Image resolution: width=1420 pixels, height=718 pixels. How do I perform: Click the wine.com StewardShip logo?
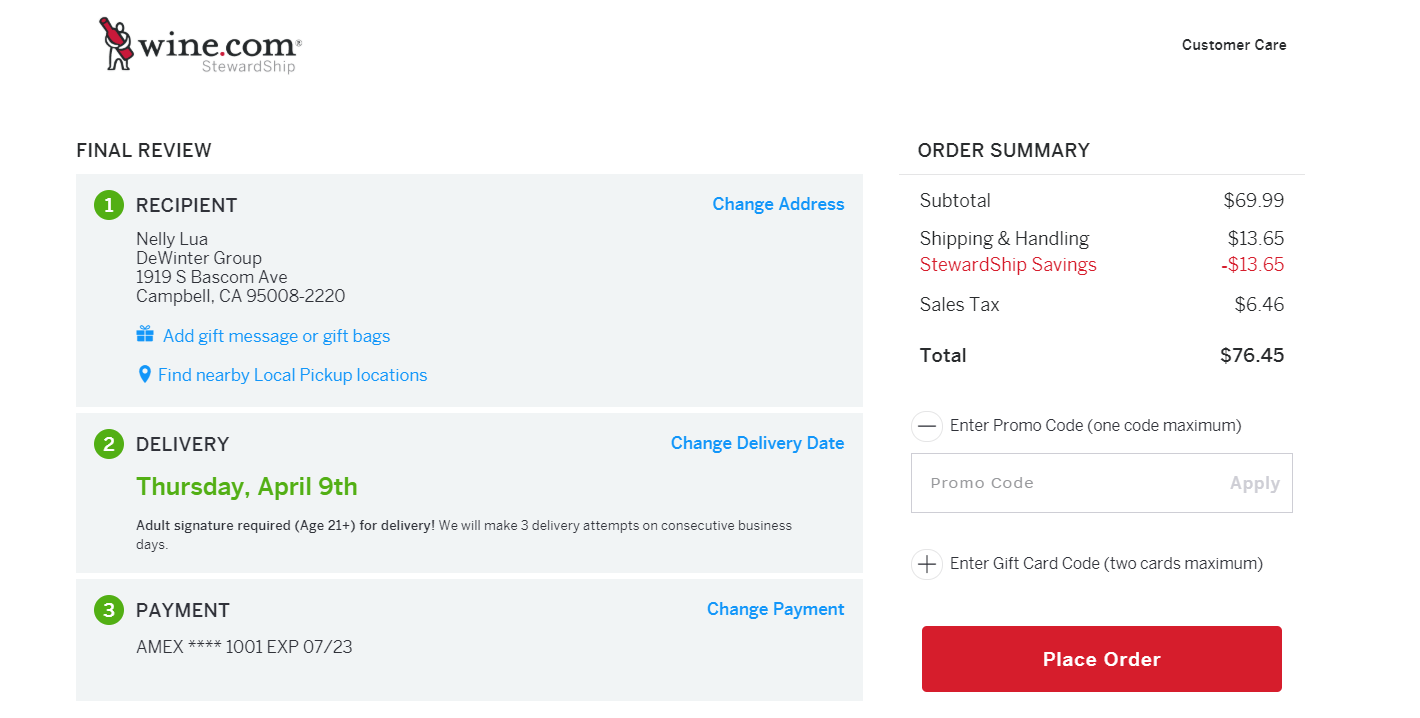(200, 45)
